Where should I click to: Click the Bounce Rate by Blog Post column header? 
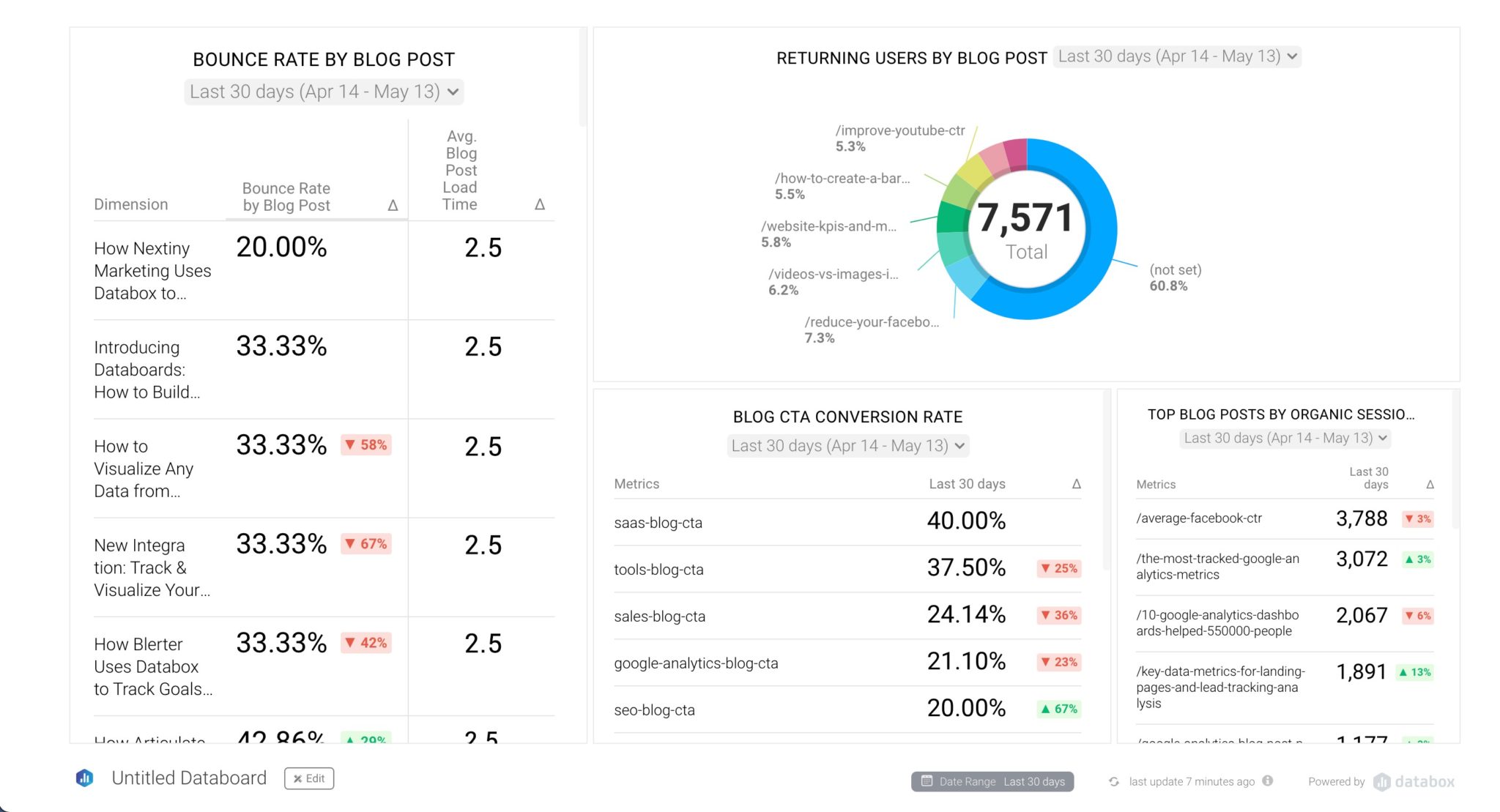tap(286, 197)
